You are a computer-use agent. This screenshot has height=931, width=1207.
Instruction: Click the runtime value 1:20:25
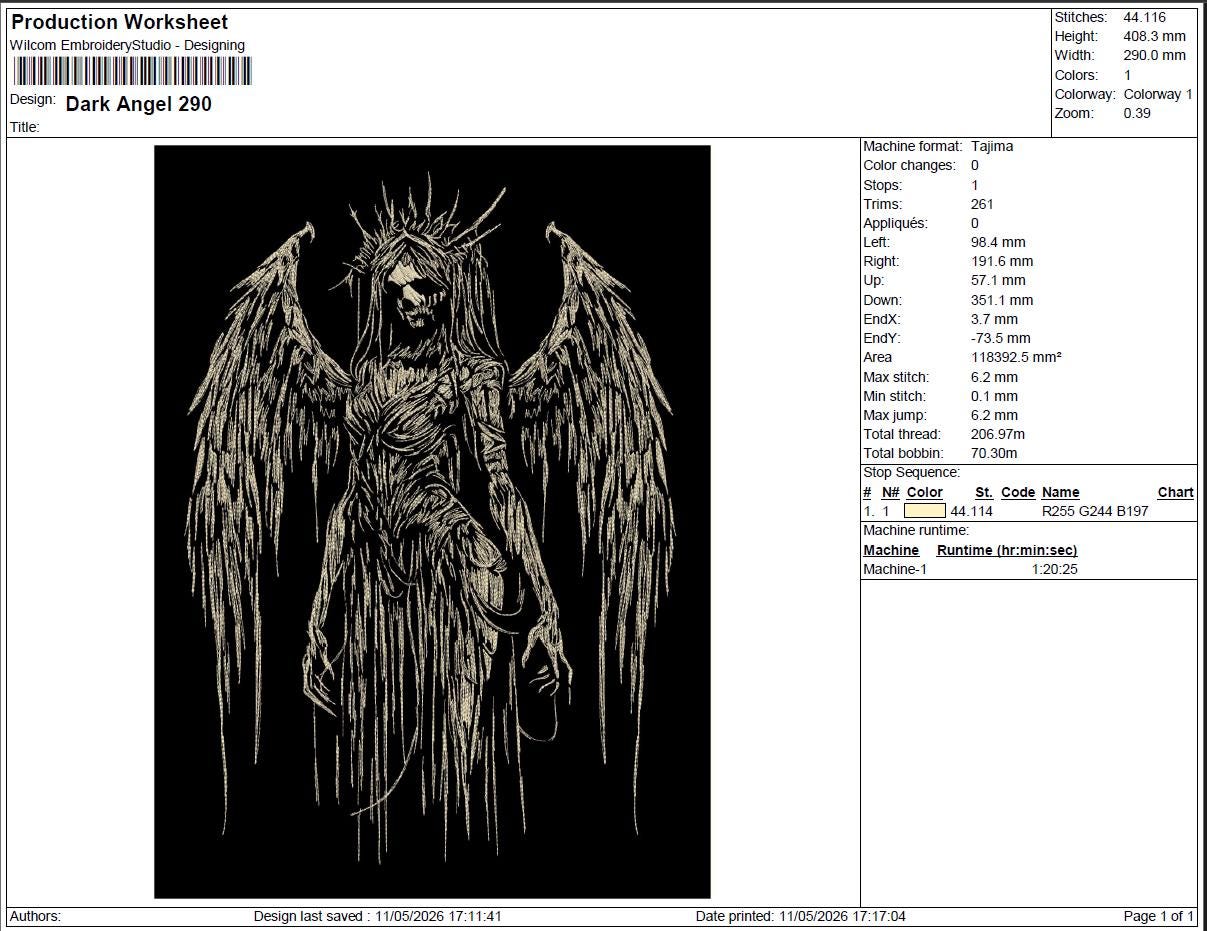pos(1054,569)
